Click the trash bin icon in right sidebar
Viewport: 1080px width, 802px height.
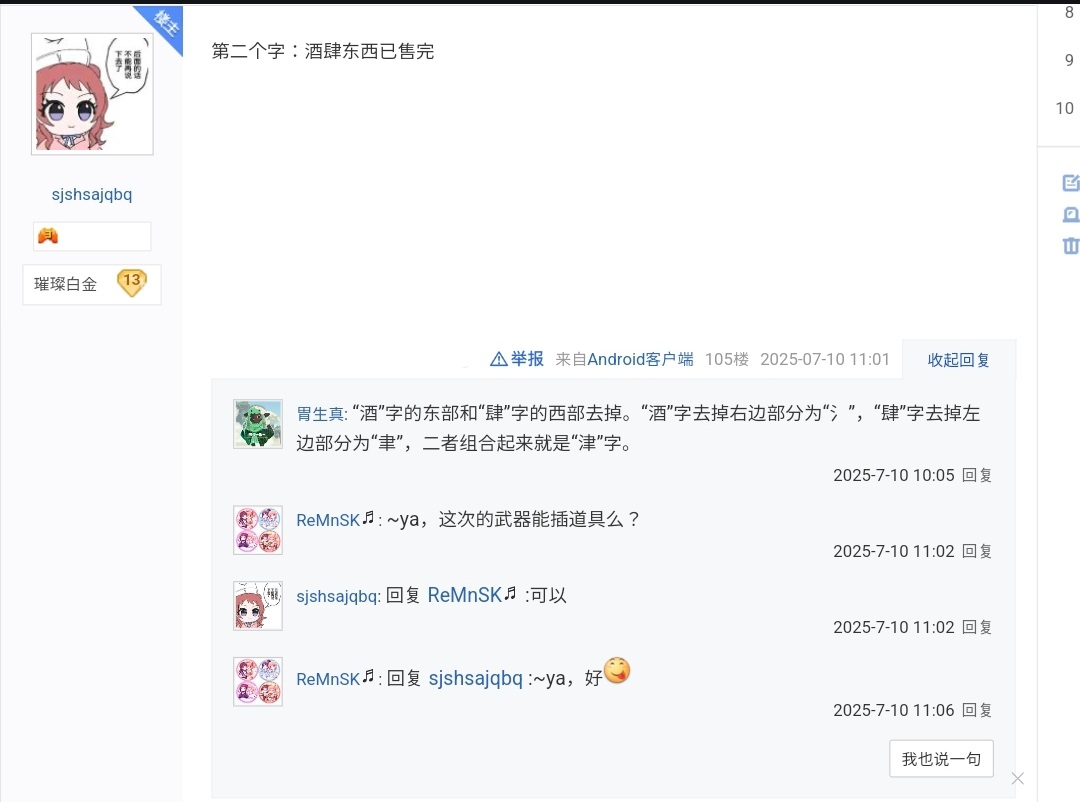(x=1070, y=245)
